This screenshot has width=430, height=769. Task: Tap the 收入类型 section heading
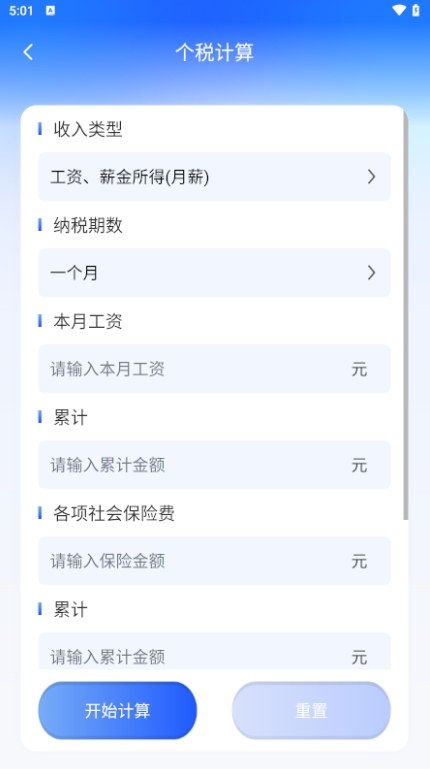coord(88,129)
